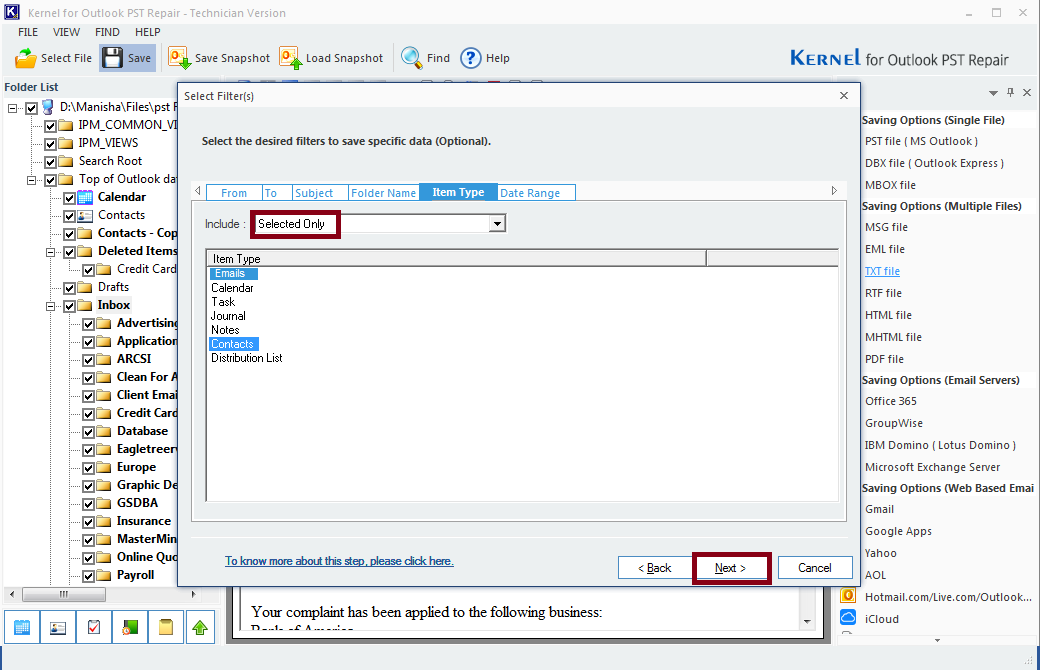Collapse the Inbox tree node
Screen dimensions: 1040x670
(50, 306)
